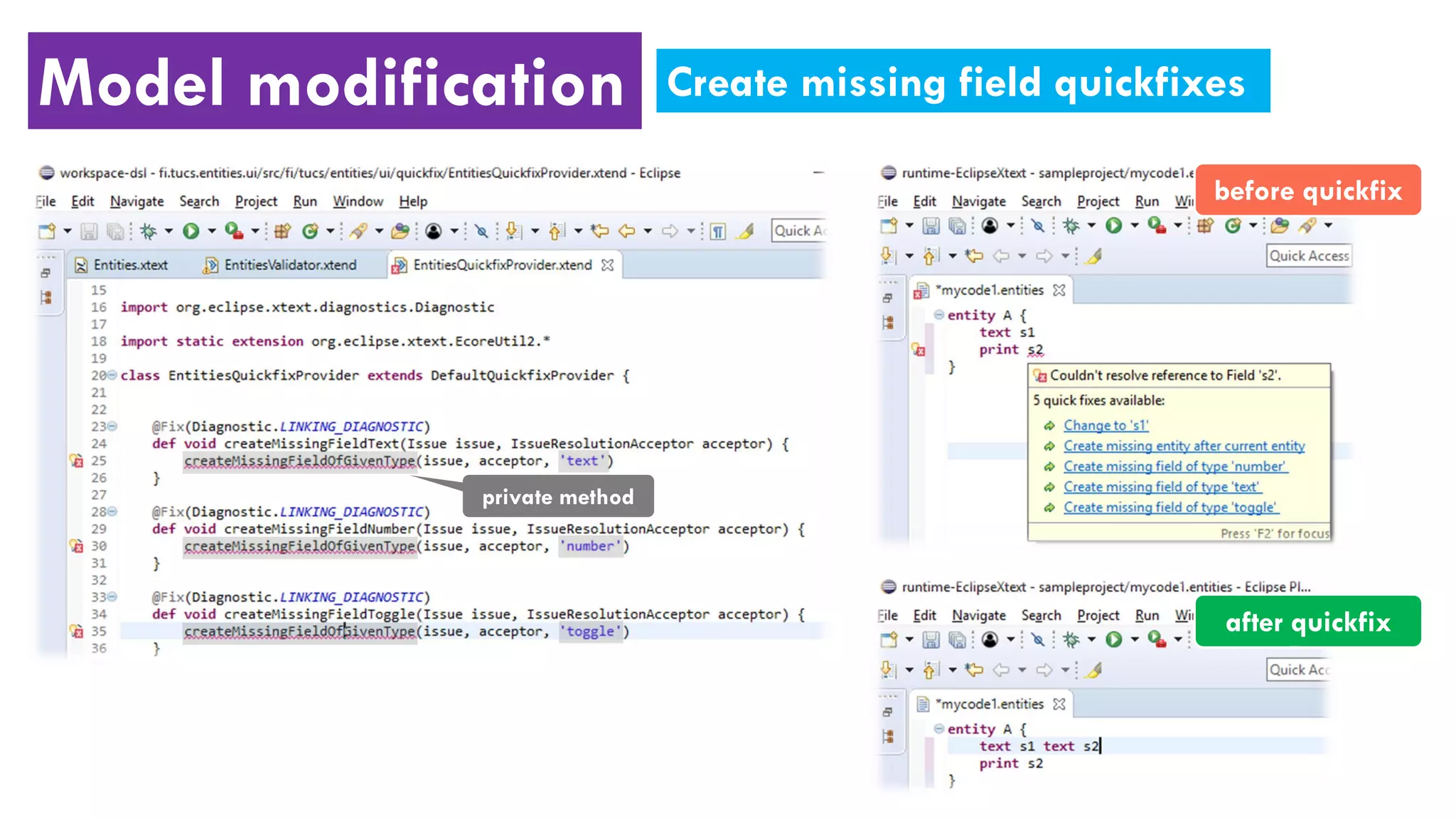Collapse method fold marker on line 28
This screenshot has height=819, width=1456.
pos(112,511)
